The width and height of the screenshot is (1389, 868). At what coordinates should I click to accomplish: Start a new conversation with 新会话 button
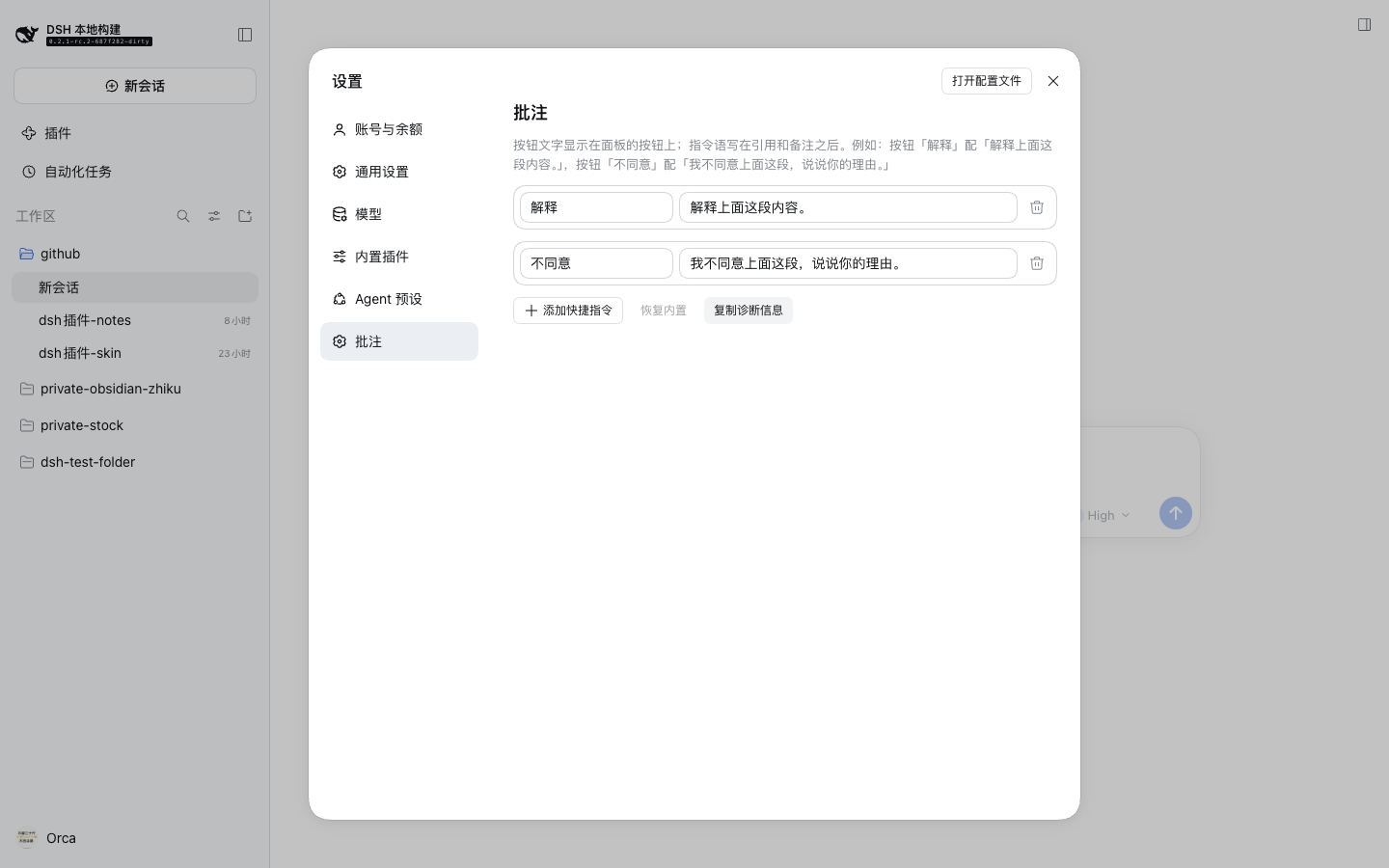tap(135, 86)
